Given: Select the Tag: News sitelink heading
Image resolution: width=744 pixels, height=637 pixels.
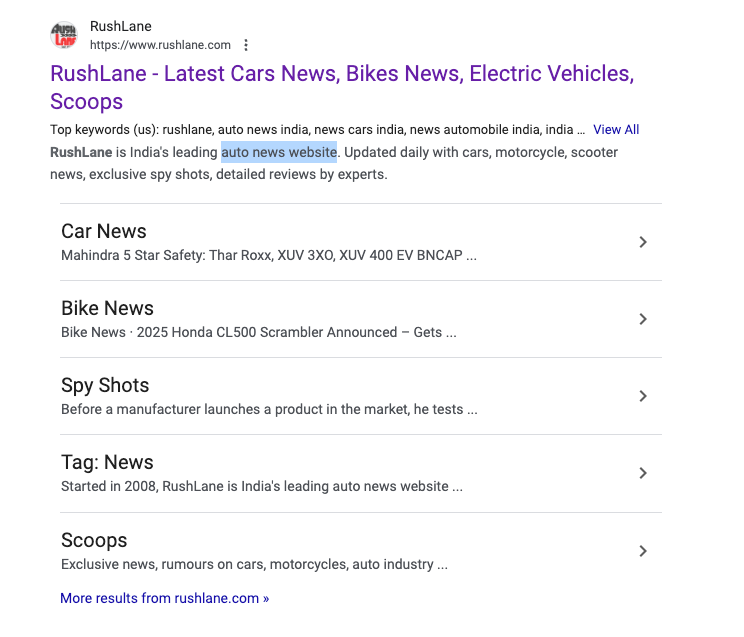Looking at the screenshot, I should (x=107, y=462).
